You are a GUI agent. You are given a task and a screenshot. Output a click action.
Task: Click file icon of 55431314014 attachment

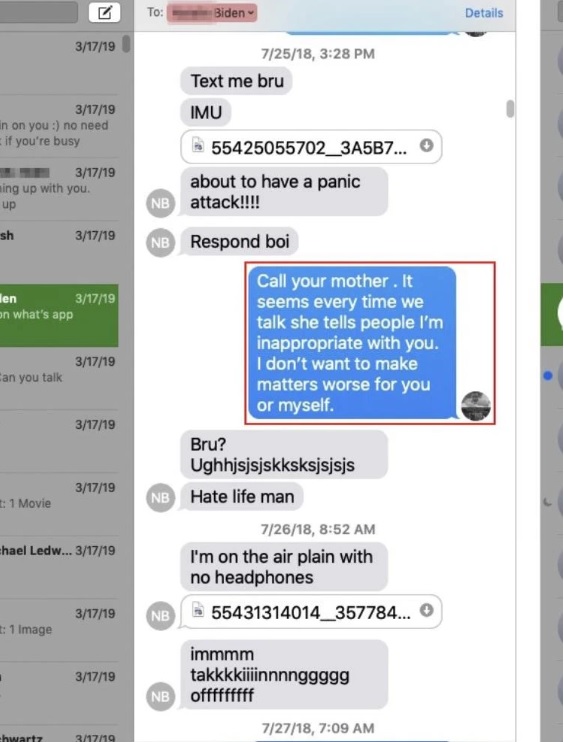pos(198,610)
